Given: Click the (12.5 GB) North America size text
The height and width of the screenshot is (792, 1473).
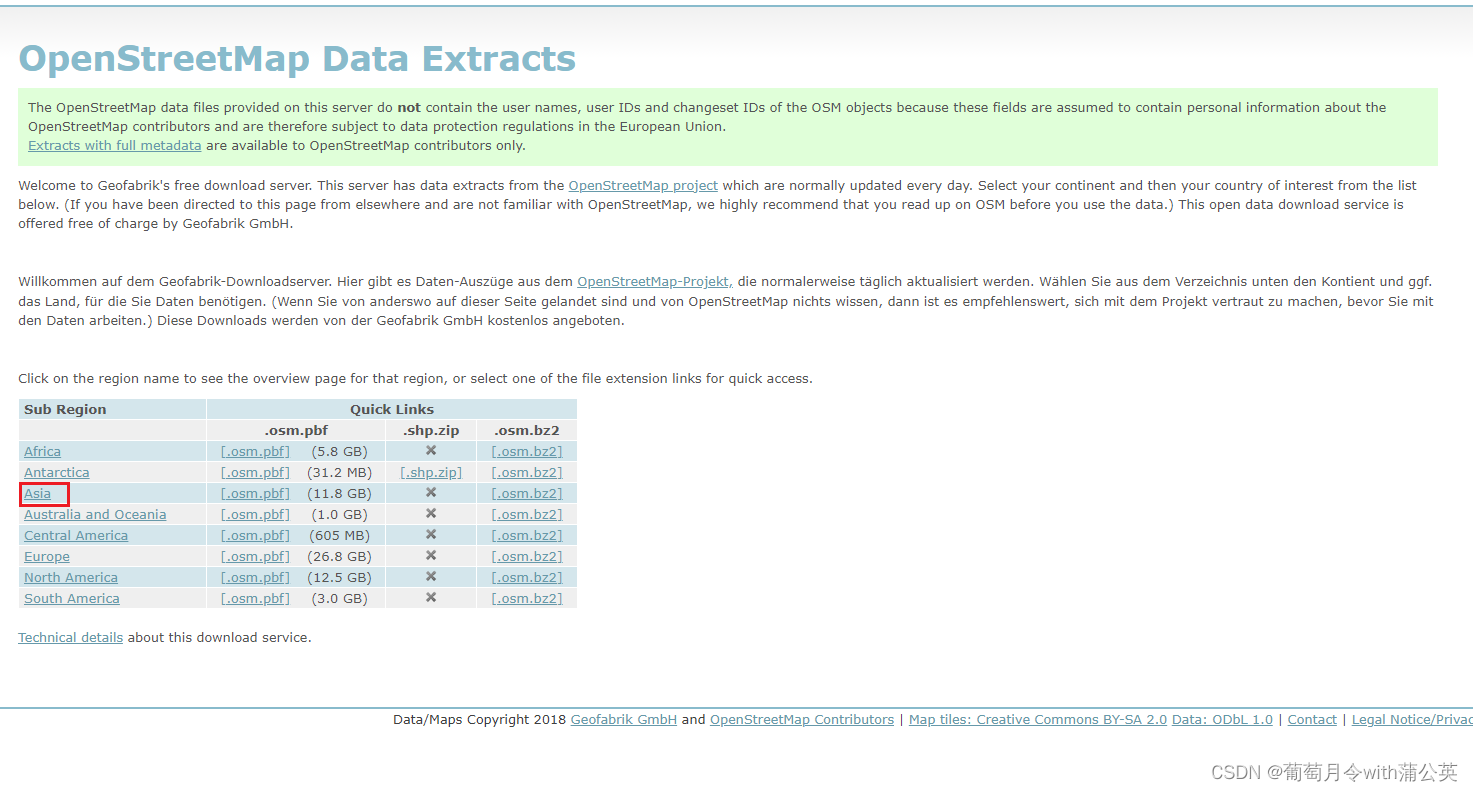Looking at the screenshot, I should click(x=341, y=578).
